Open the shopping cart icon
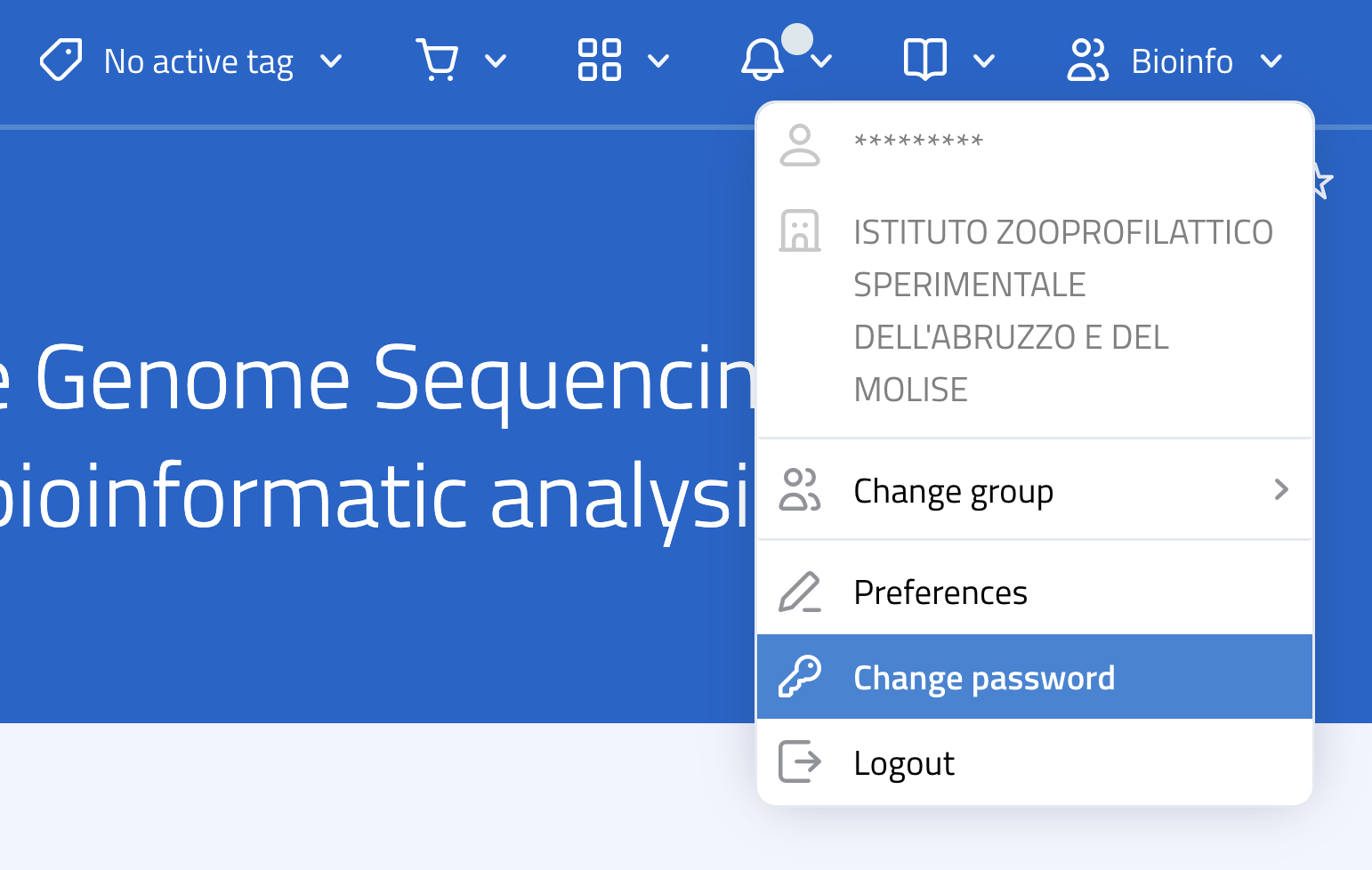This screenshot has height=870, width=1372. 440,60
